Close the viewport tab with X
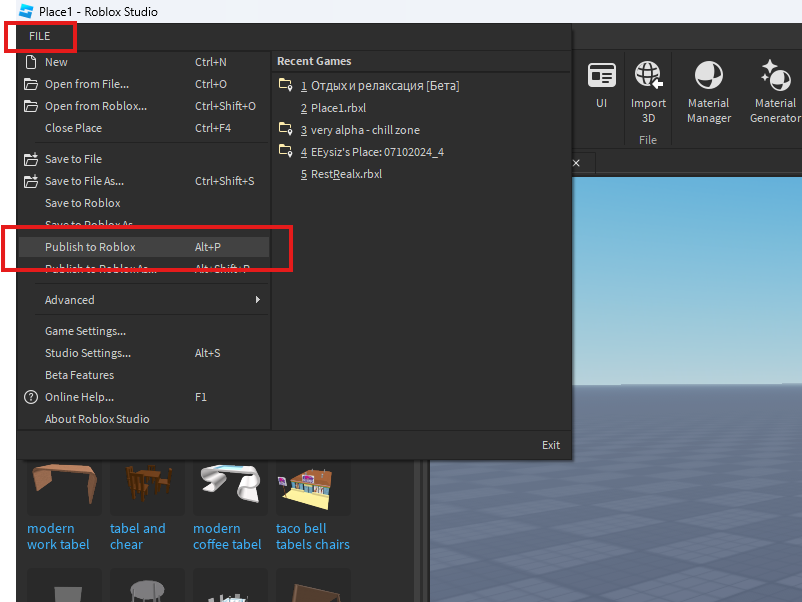The width and height of the screenshot is (802, 602). pos(576,163)
